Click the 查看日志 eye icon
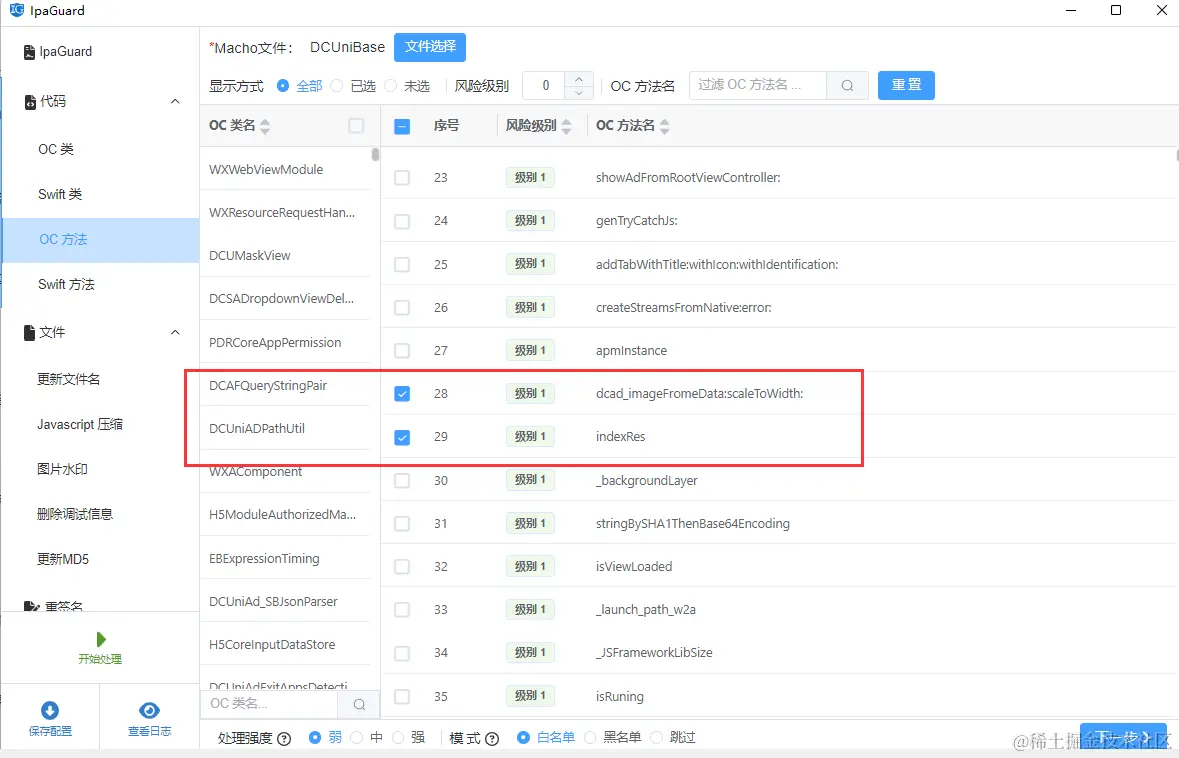The height and width of the screenshot is (758, 1179). coord(149,711)
